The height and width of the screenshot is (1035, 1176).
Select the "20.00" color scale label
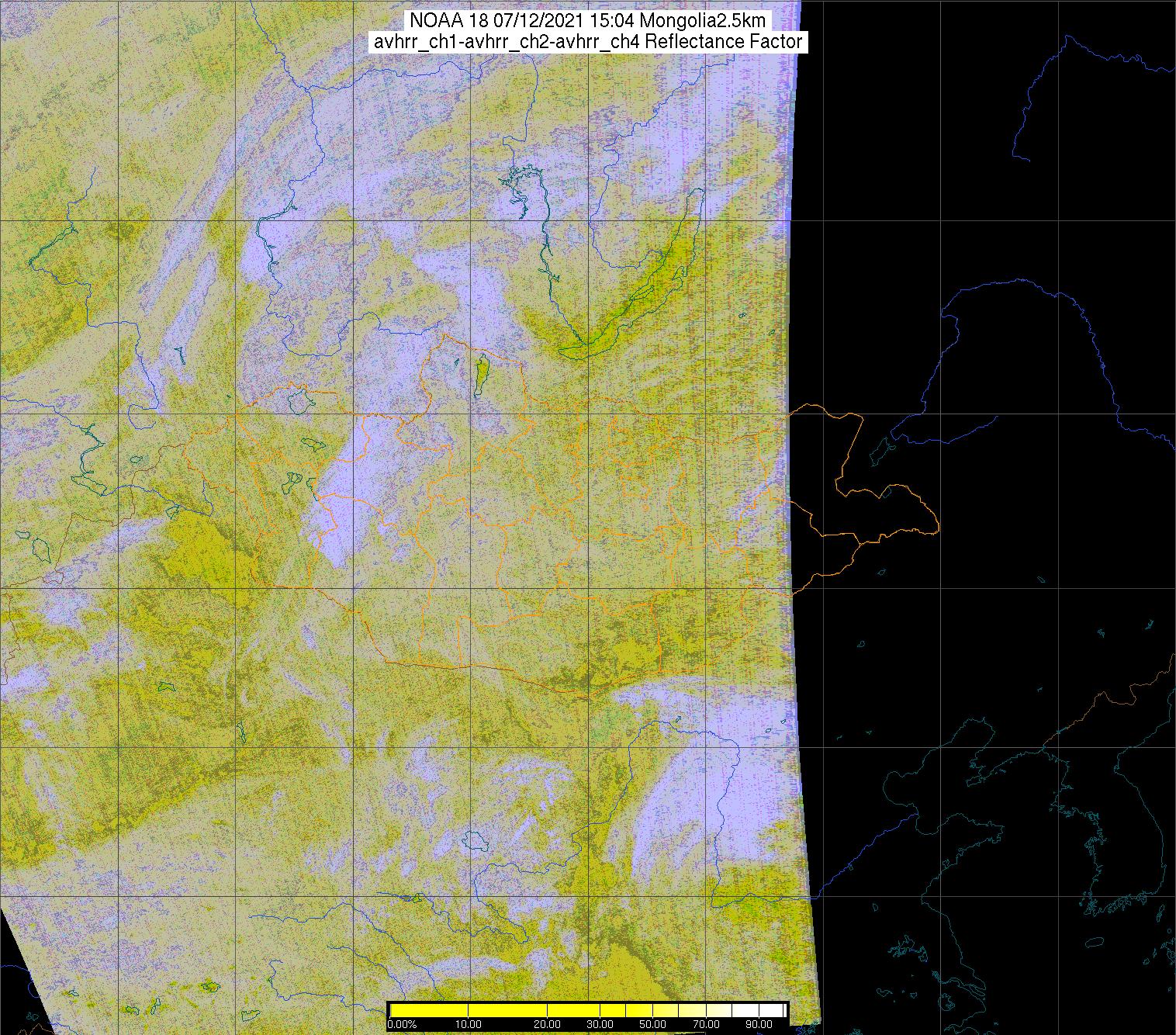tap(548, 1025)
